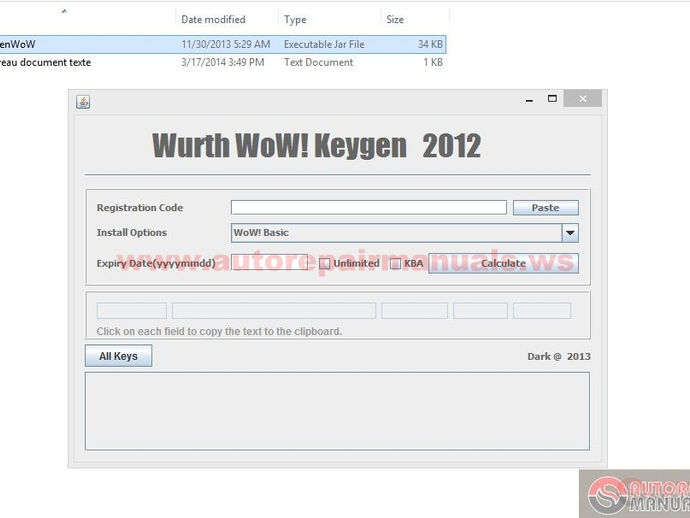The width and height of the screenshot is (690, 518).
Task: Click the fifth output key field
Action: coord(542,311)
